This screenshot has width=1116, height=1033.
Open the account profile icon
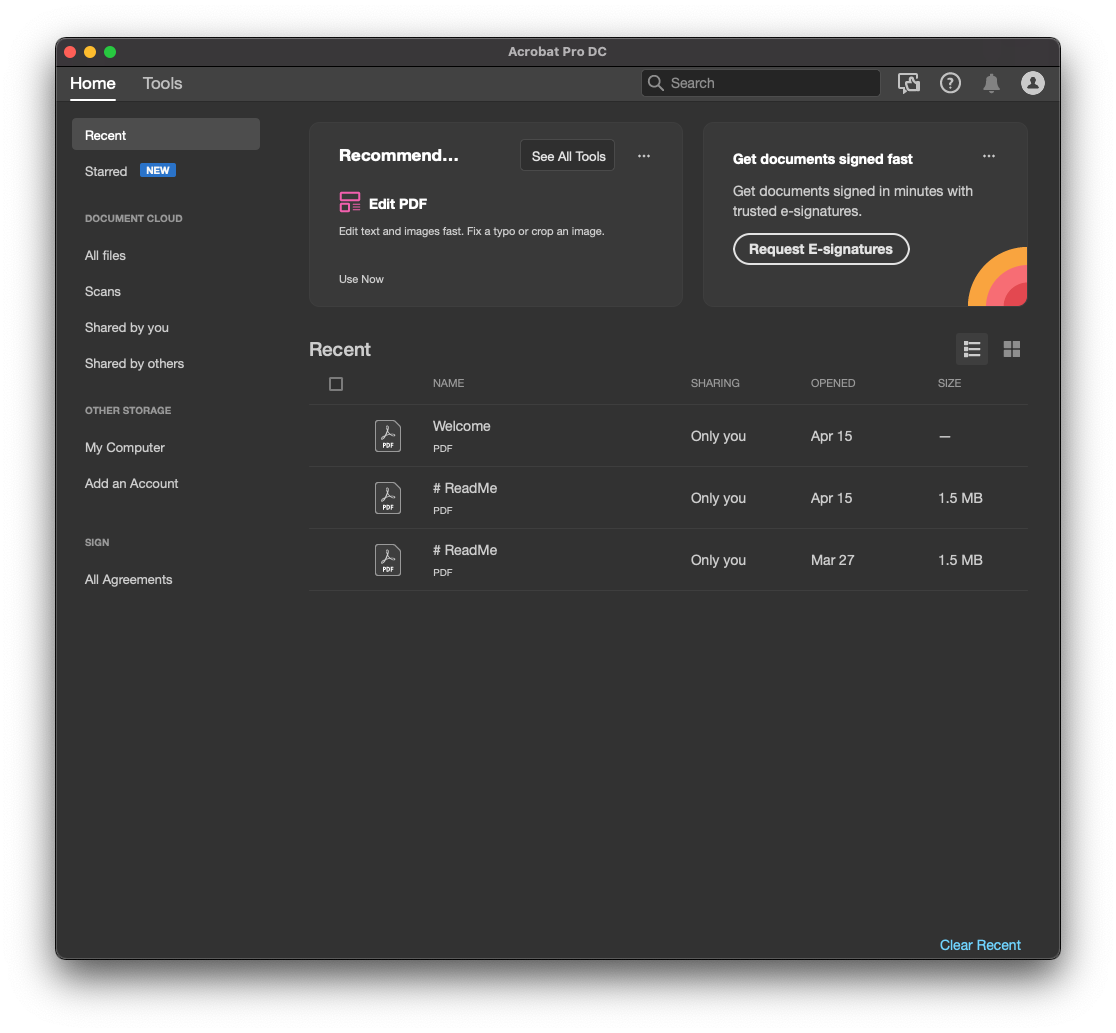click(x=1033, y=83)
